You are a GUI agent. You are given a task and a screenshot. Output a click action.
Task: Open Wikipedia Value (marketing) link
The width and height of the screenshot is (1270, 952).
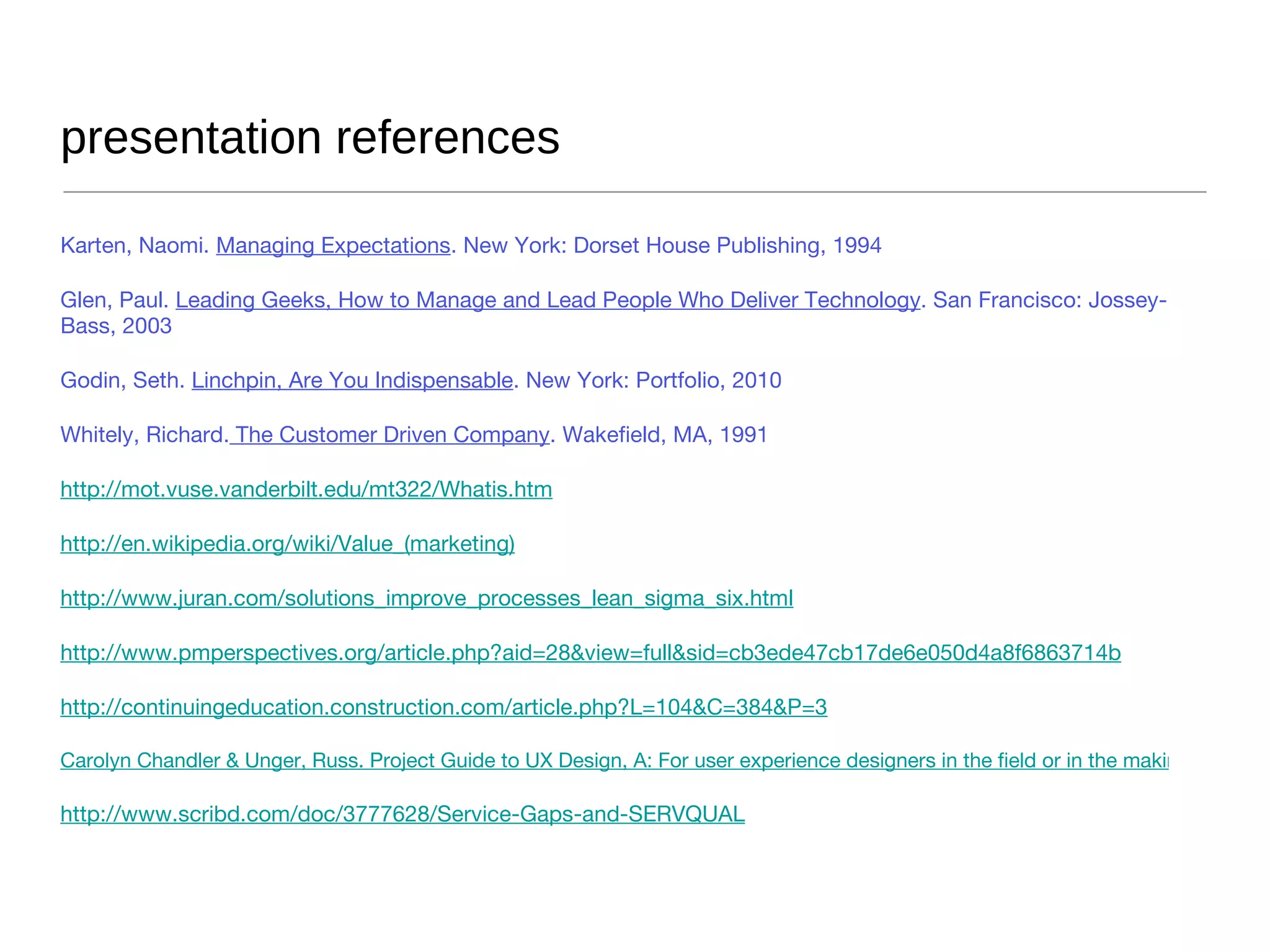tap(287, 544)
